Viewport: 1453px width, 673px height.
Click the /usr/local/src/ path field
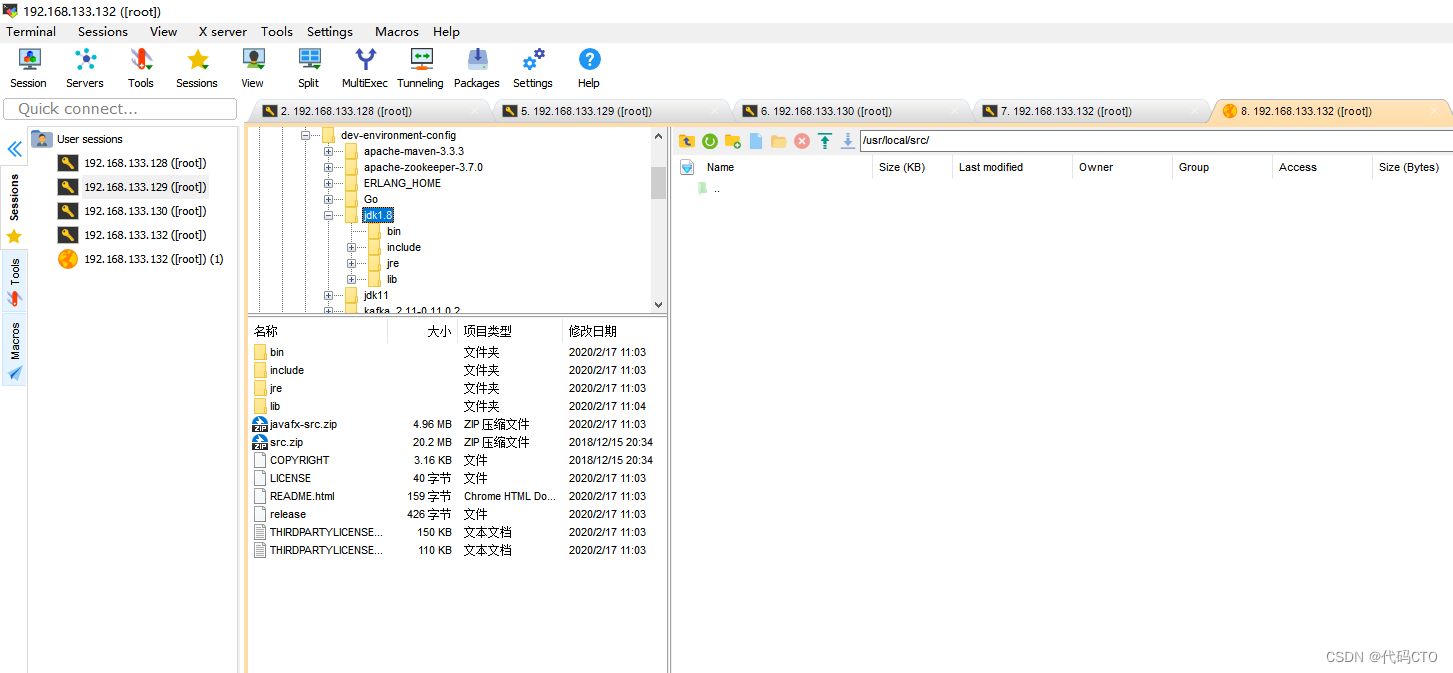1156,141
